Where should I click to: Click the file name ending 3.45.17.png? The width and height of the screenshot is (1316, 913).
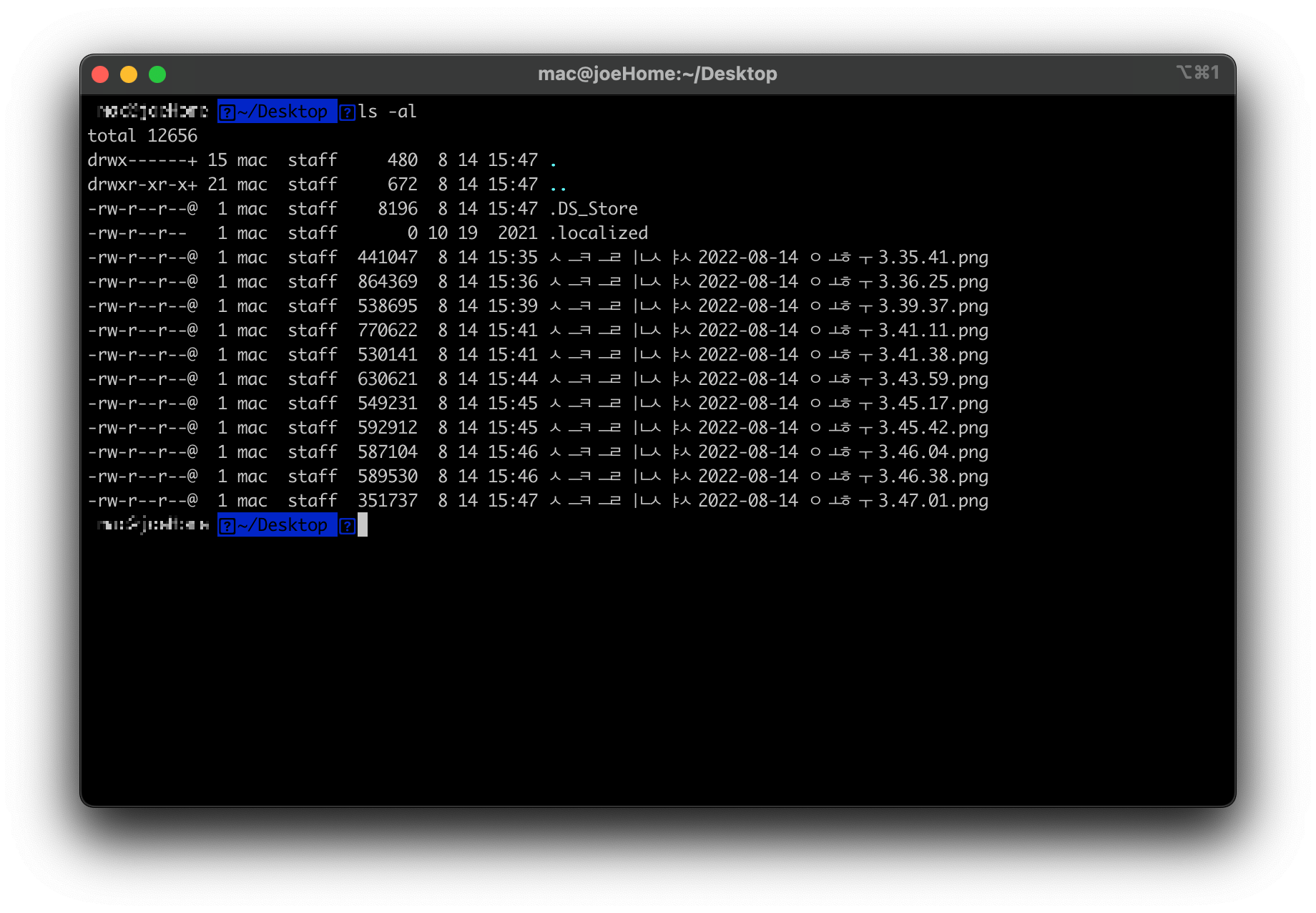(x=769, y=404)
